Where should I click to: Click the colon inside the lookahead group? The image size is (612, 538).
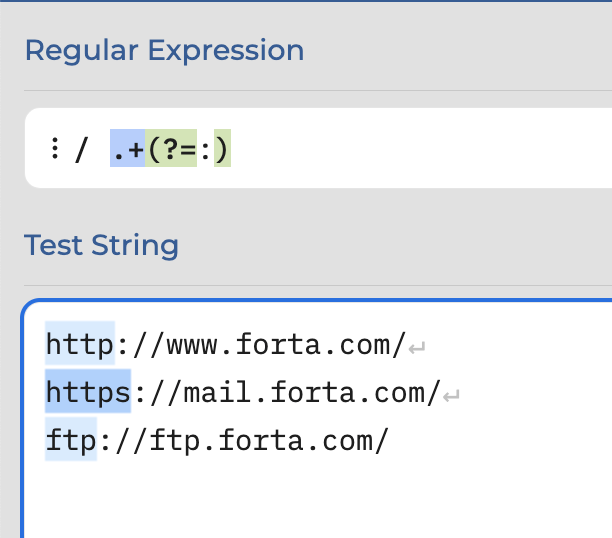pos(205,149)
